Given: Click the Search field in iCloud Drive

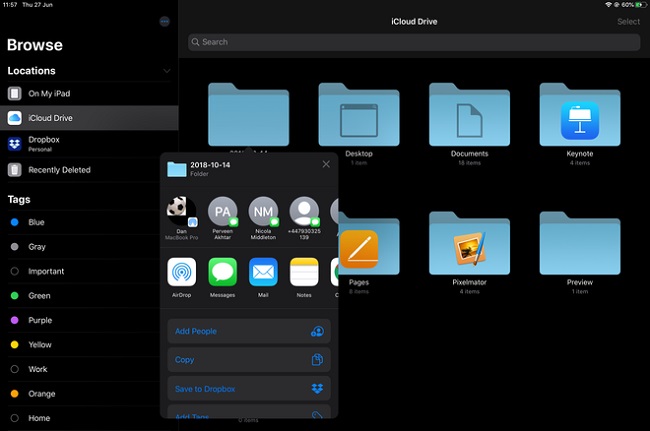Looking at the screenshot, I should point(414,42).
